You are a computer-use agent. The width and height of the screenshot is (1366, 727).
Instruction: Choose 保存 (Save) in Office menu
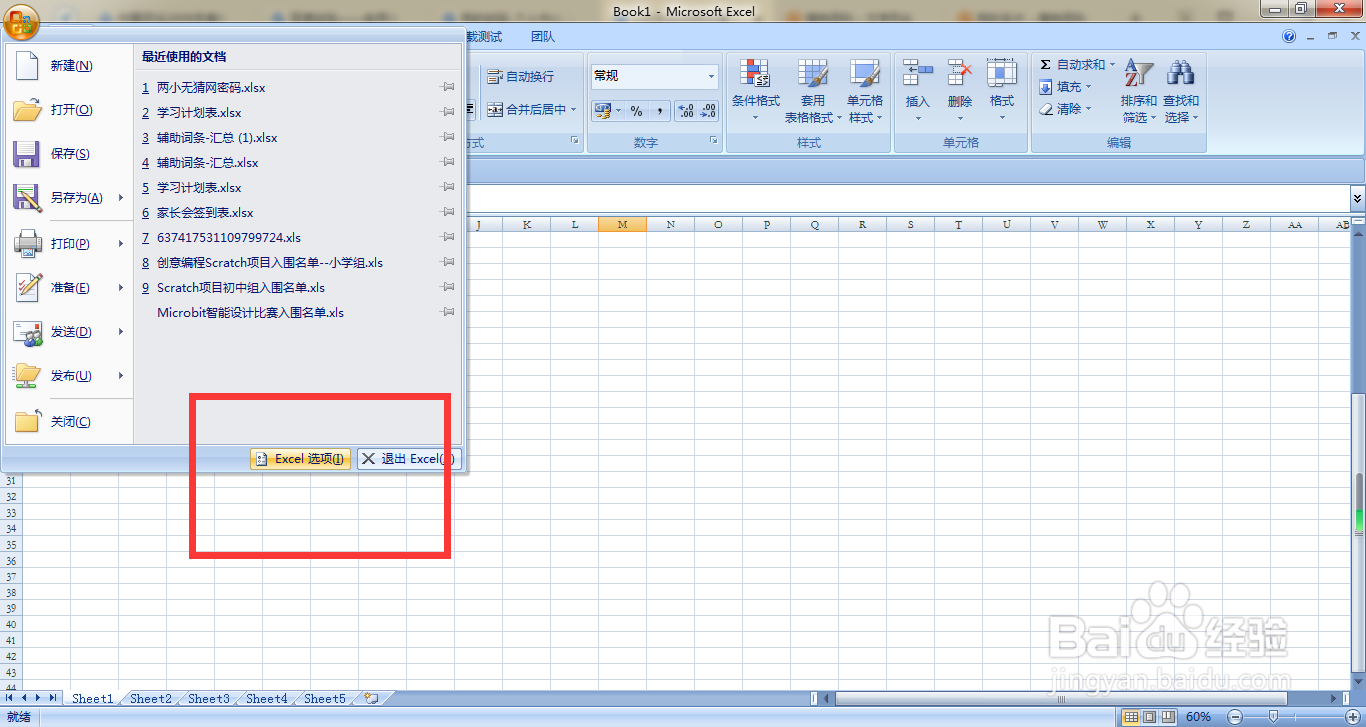click(69, 154)
